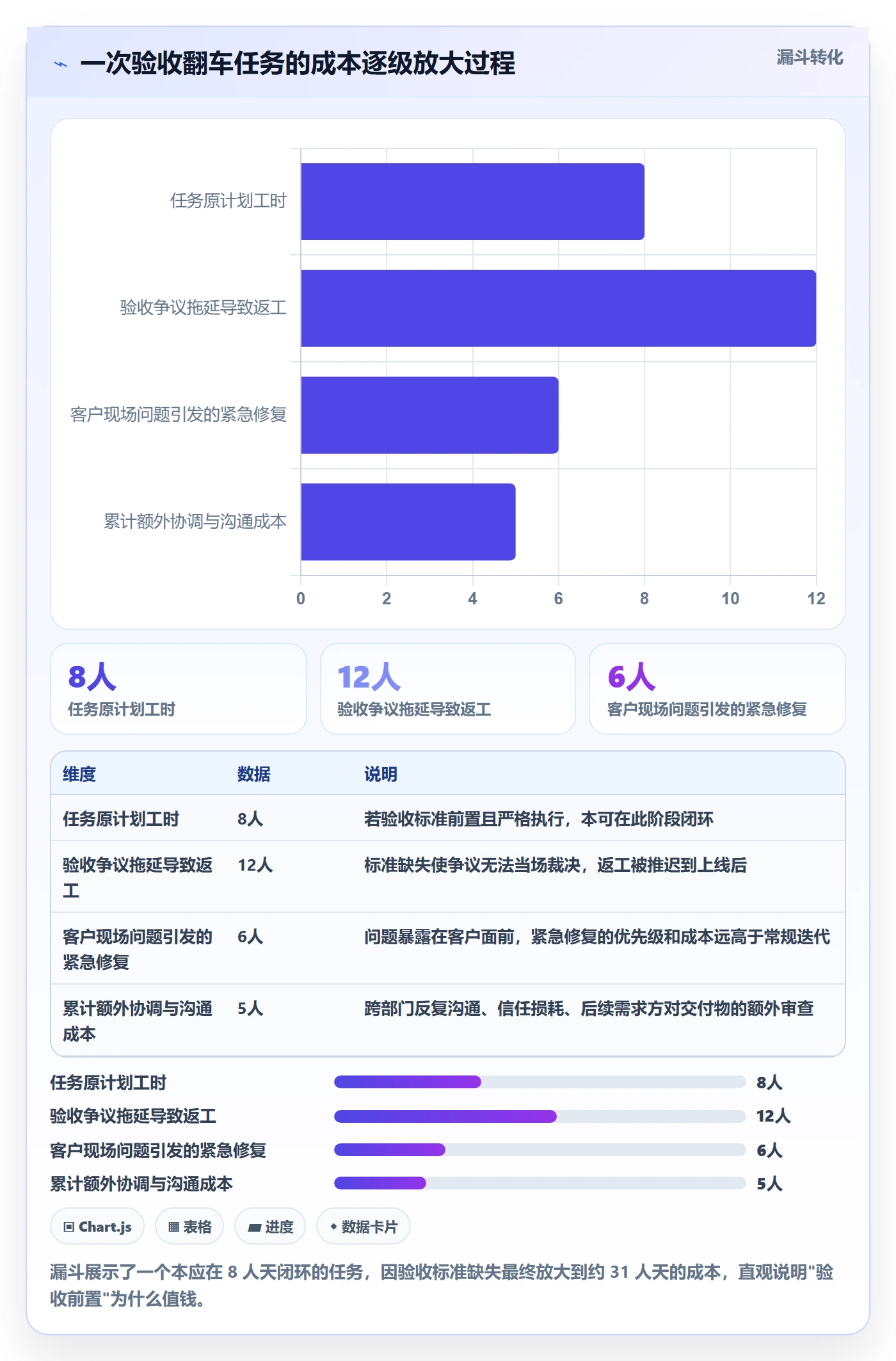Open the 8人 任务原计划工时 data card

179,689
